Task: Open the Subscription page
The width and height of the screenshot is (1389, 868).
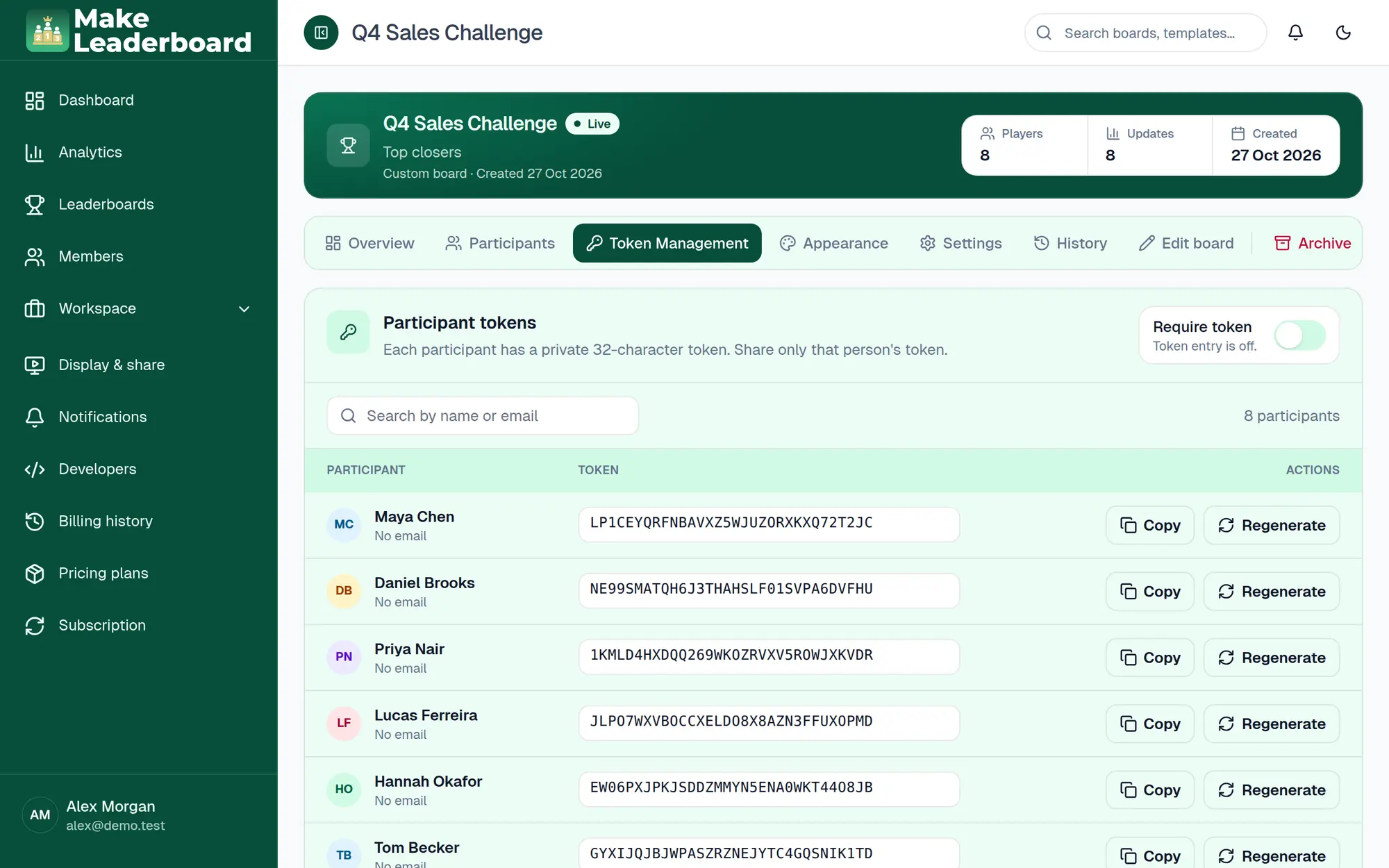Action: point(139,625)
